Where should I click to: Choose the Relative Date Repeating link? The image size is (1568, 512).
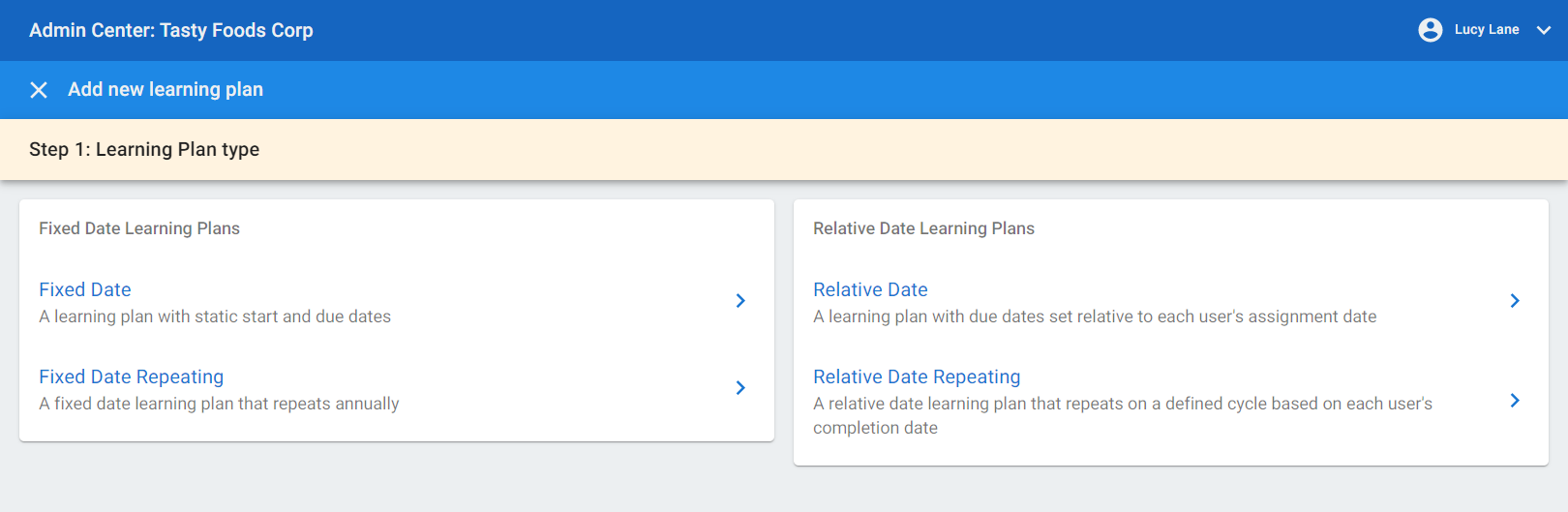pos(917,376)
